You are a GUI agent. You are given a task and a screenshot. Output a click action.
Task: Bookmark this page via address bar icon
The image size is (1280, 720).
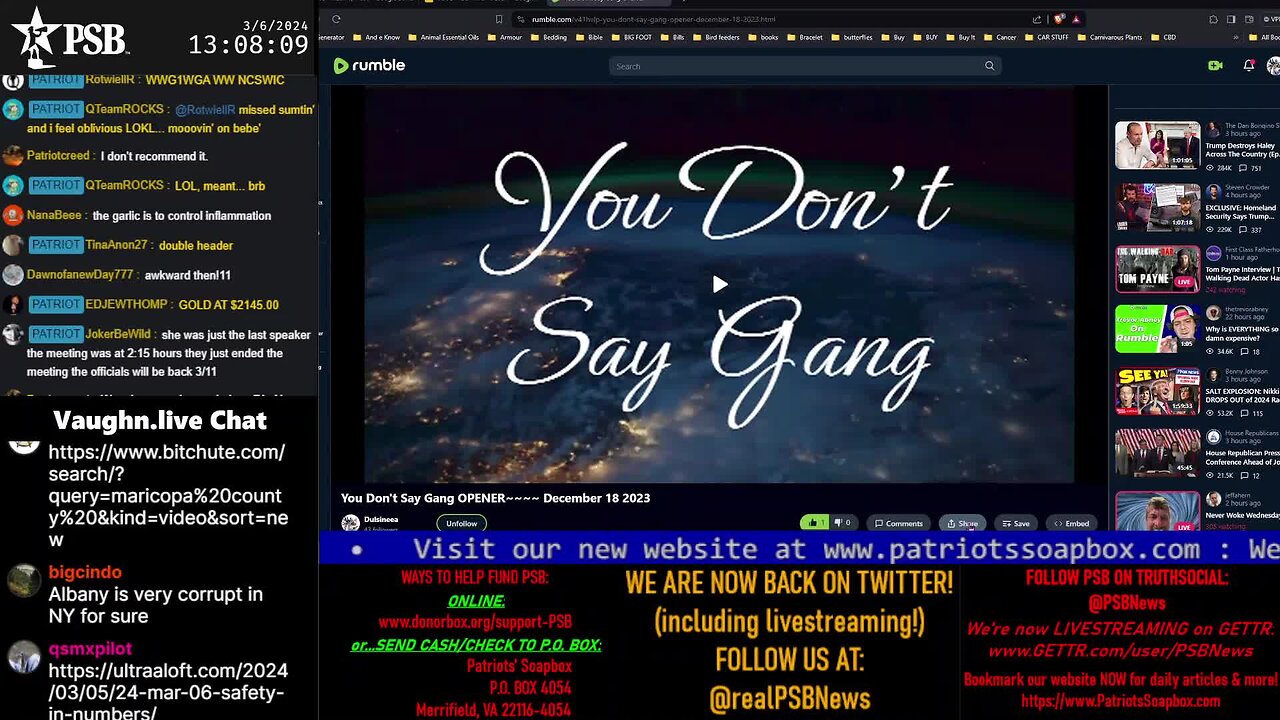499,19
